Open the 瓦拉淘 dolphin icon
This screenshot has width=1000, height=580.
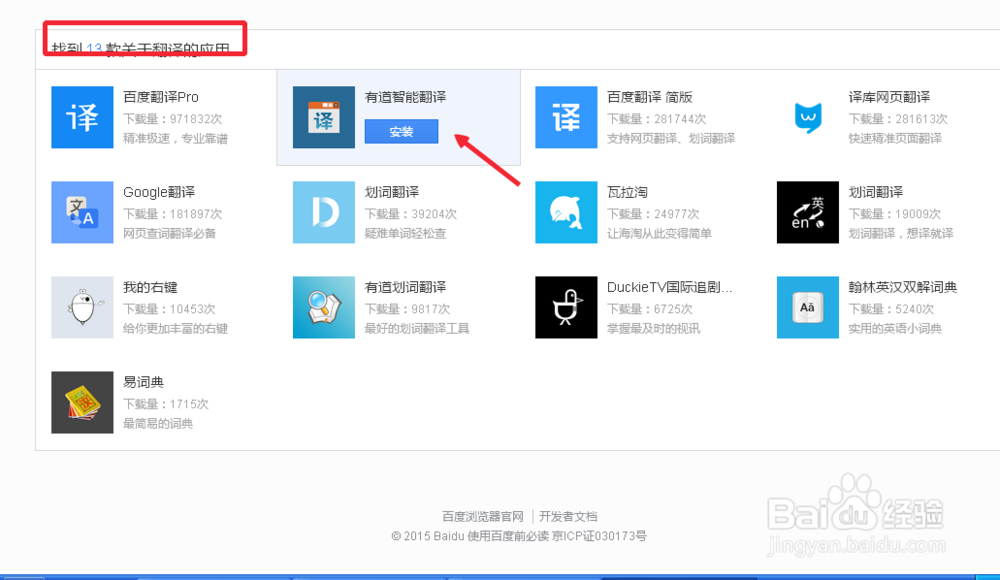tap(566, 212)
